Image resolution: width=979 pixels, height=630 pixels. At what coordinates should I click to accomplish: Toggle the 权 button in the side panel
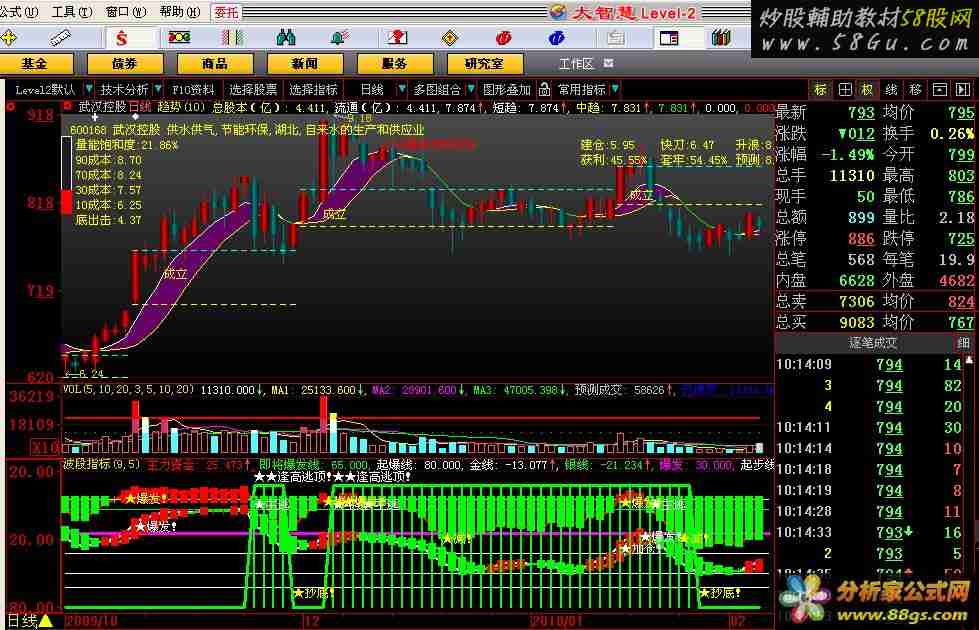click(x=867, y=90)
